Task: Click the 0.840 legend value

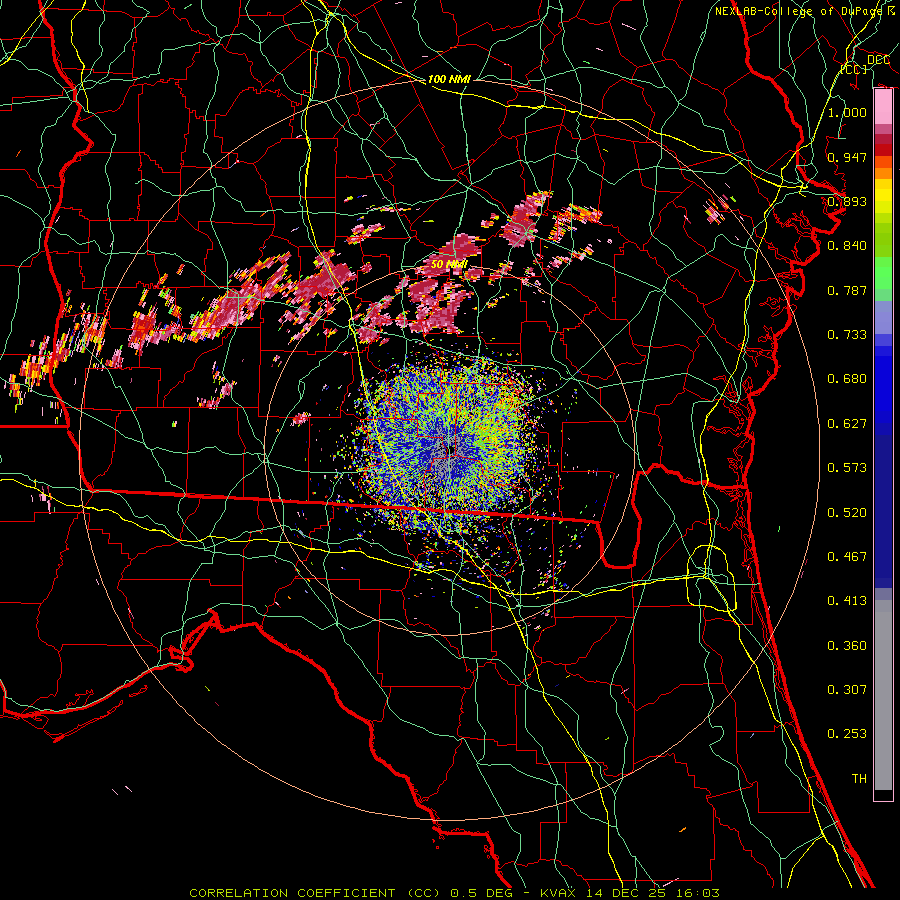Action: (847, 246)
